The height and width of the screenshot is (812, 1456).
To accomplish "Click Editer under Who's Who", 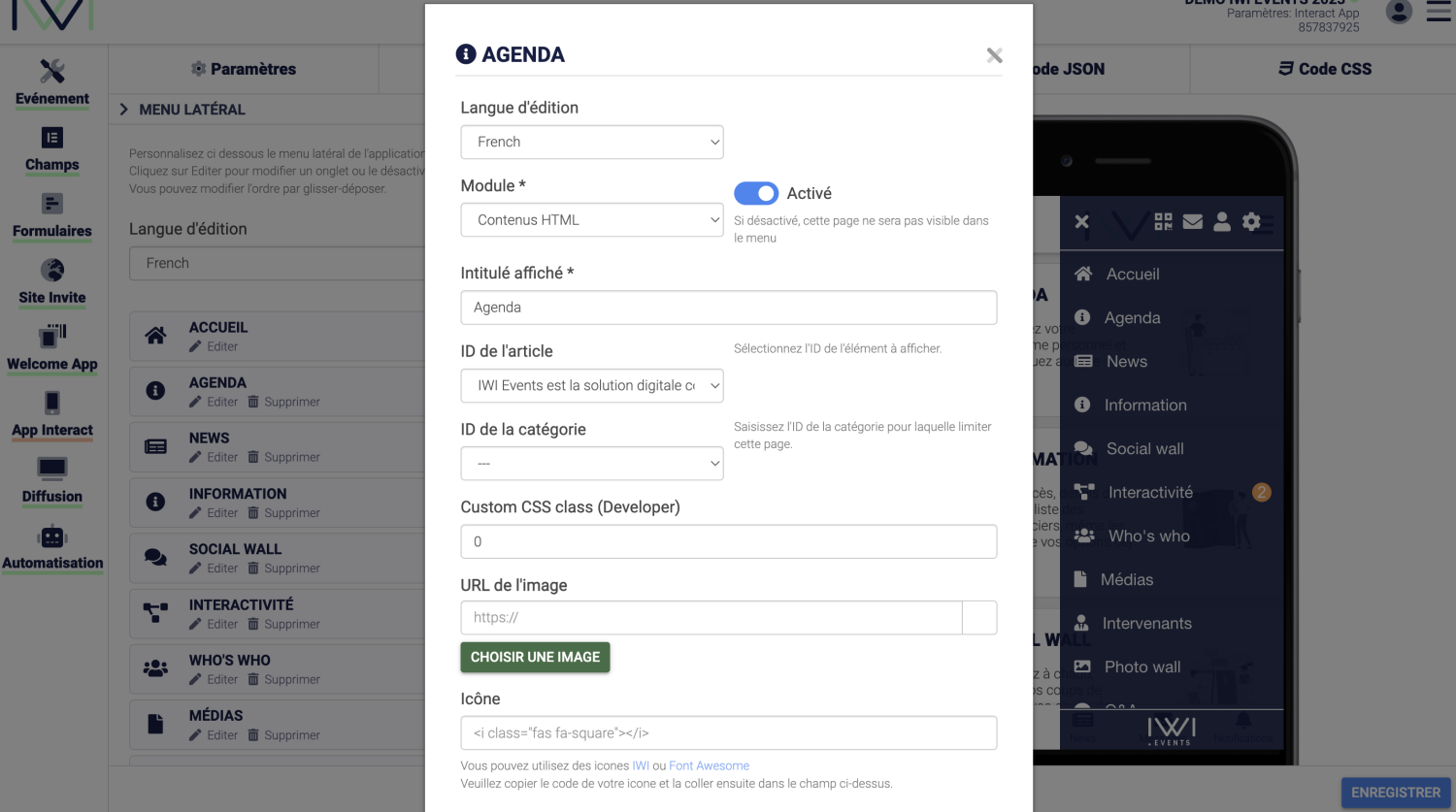I will click(214, 679).
